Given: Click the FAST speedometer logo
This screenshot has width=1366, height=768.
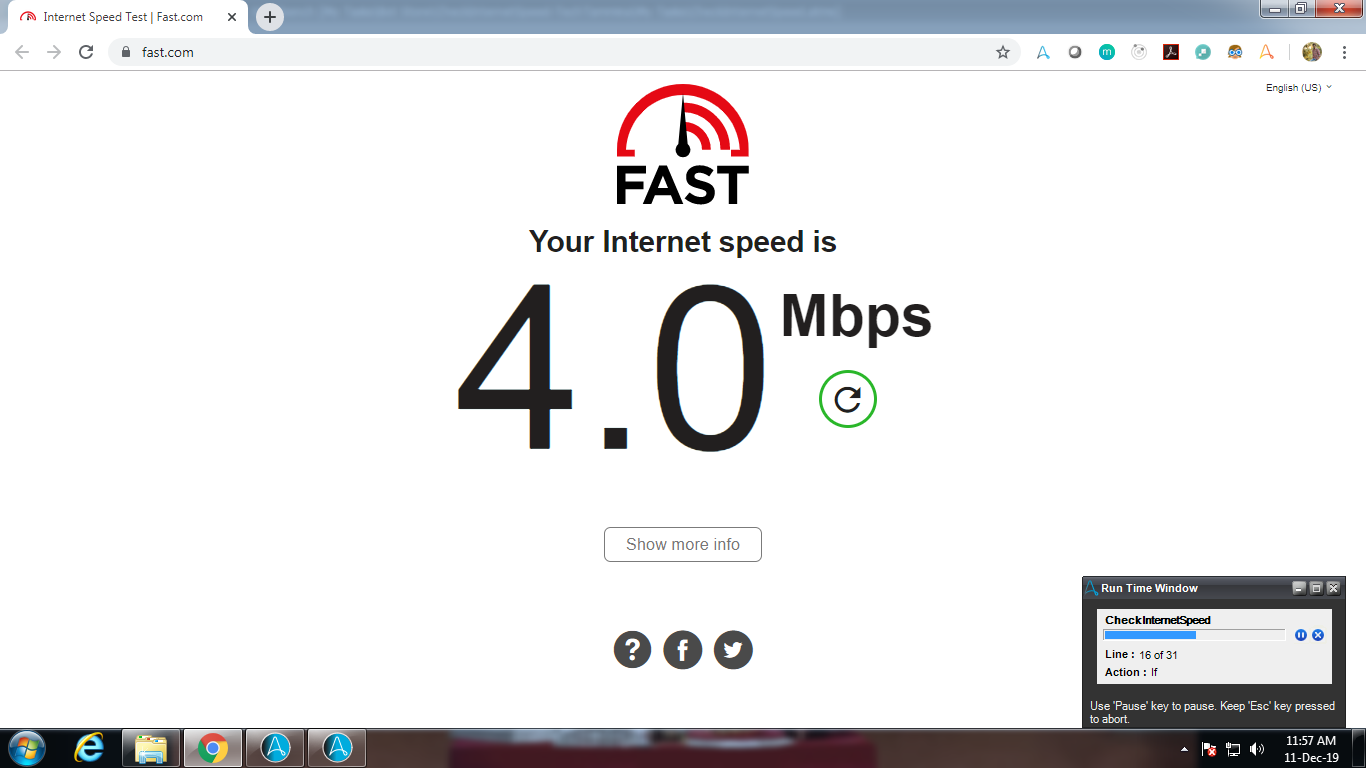Looking at the screenshot, I should pyautogui.click(x=683, y=145).
